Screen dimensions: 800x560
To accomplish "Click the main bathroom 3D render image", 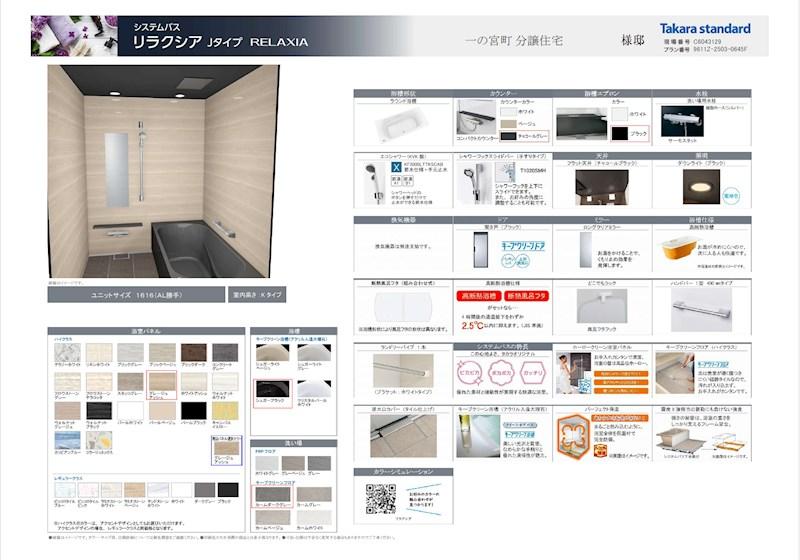I will point(163,171).
